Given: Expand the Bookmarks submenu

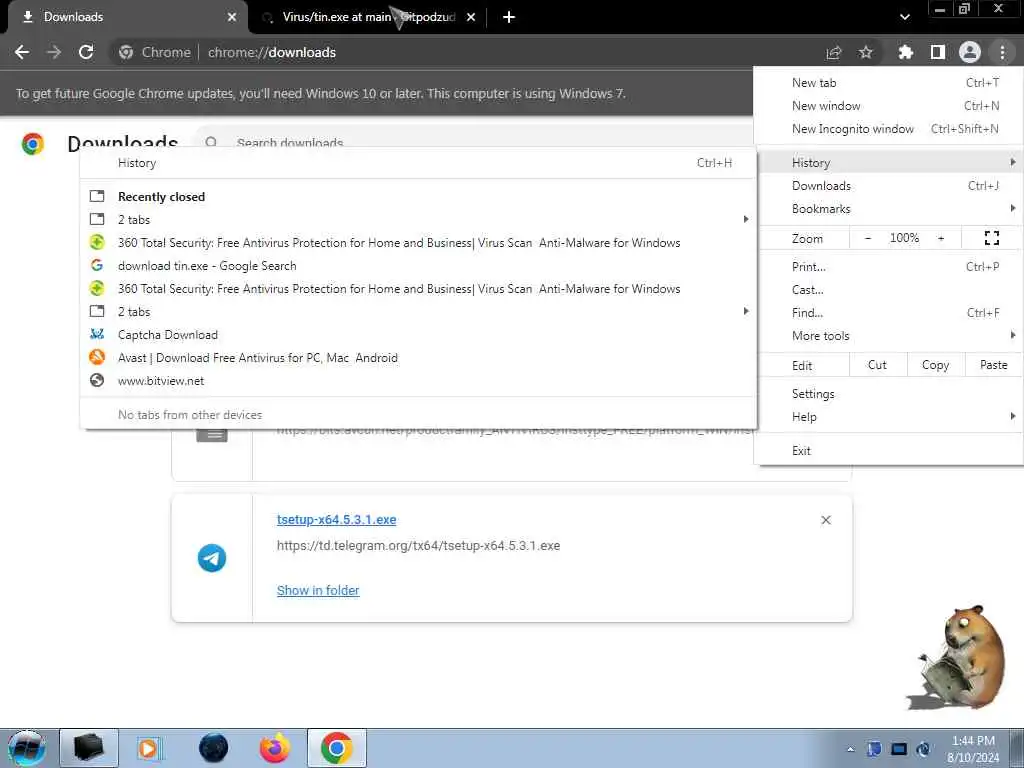Looking at the screenshot, I should pos(888,209).
